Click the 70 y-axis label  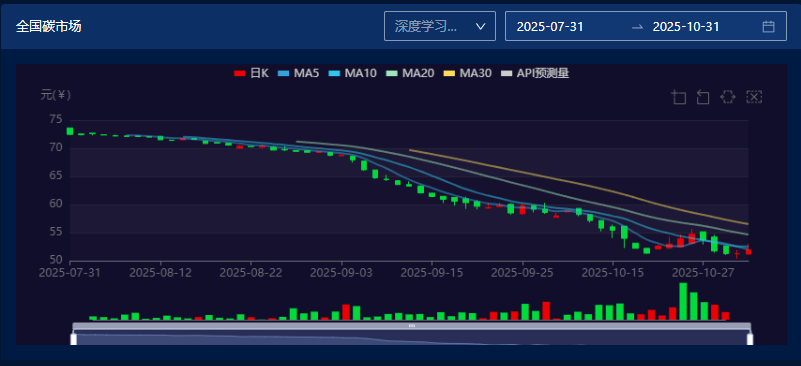click(x=56, y=148)
